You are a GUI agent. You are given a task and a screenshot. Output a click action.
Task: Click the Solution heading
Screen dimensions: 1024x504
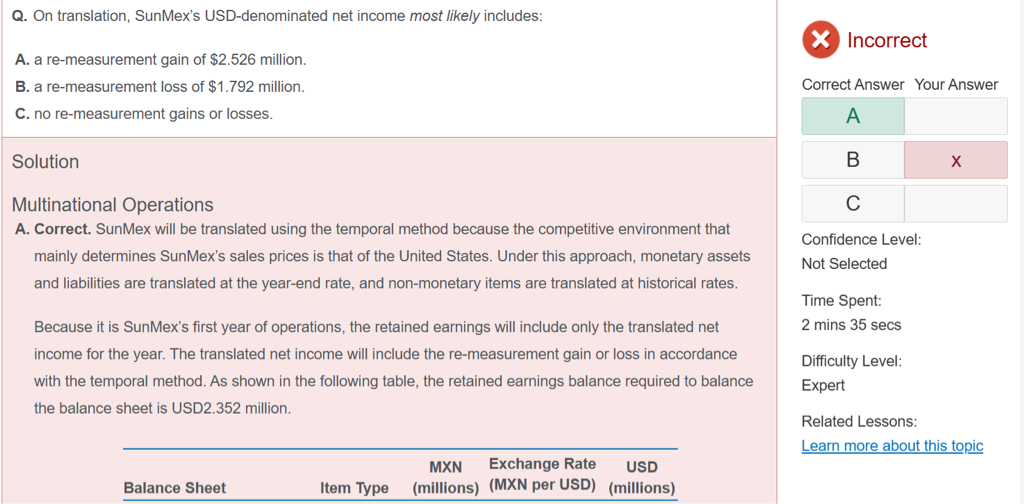coord(45,162)
